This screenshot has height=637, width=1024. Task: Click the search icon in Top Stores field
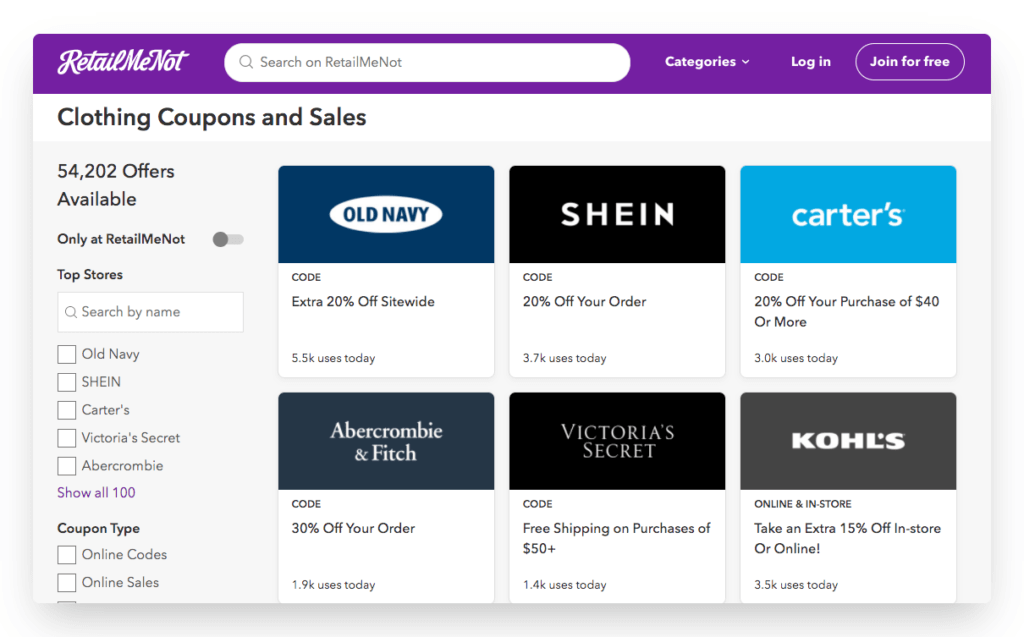pyautogui.click(x=71, y=312)
